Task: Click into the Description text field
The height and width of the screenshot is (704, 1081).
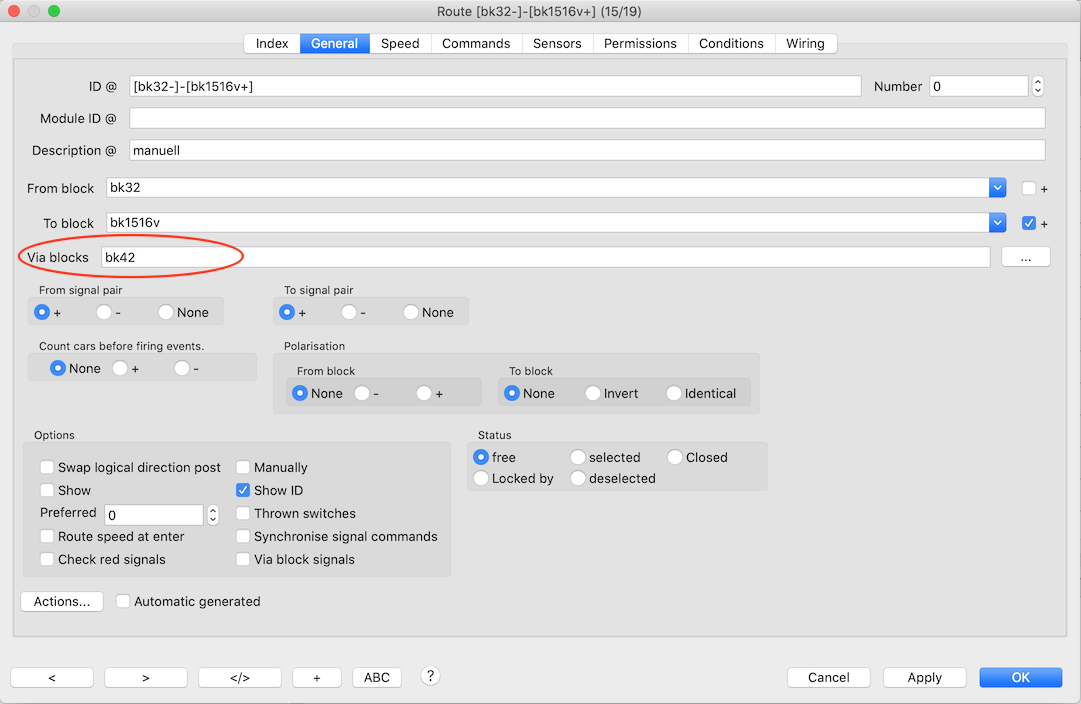Action: (587, 150)
